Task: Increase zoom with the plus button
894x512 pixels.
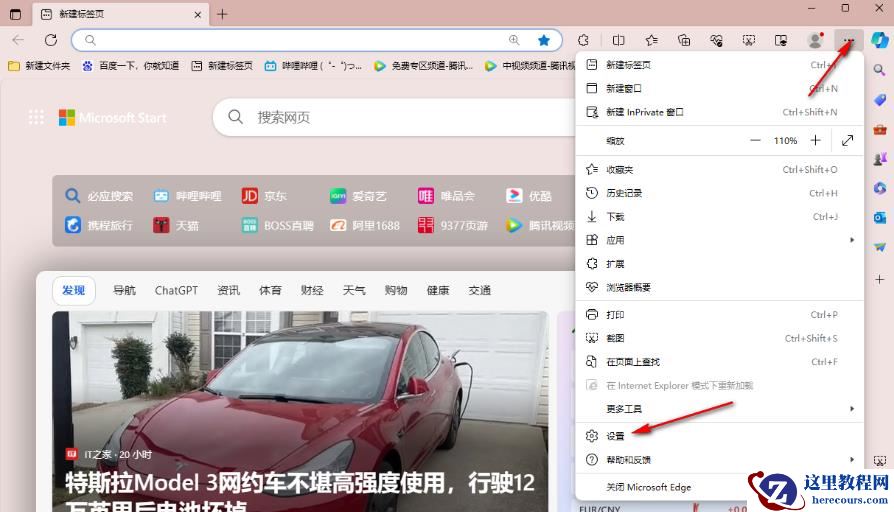Action: tap(815, 140)
